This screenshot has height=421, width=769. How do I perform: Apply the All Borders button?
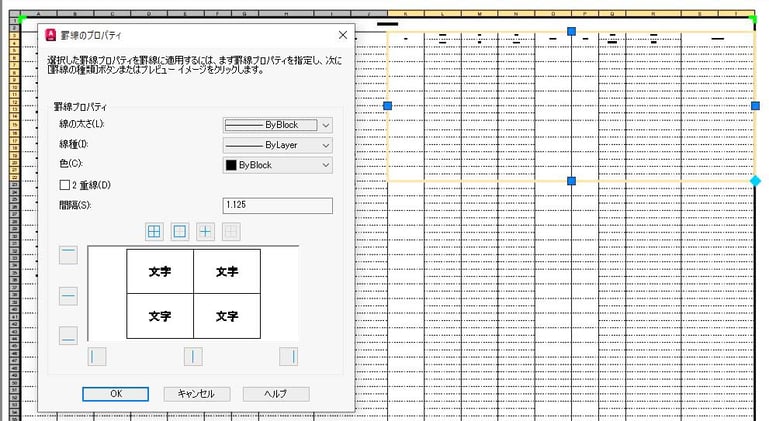pyautogui.click(x=154, y=232)
